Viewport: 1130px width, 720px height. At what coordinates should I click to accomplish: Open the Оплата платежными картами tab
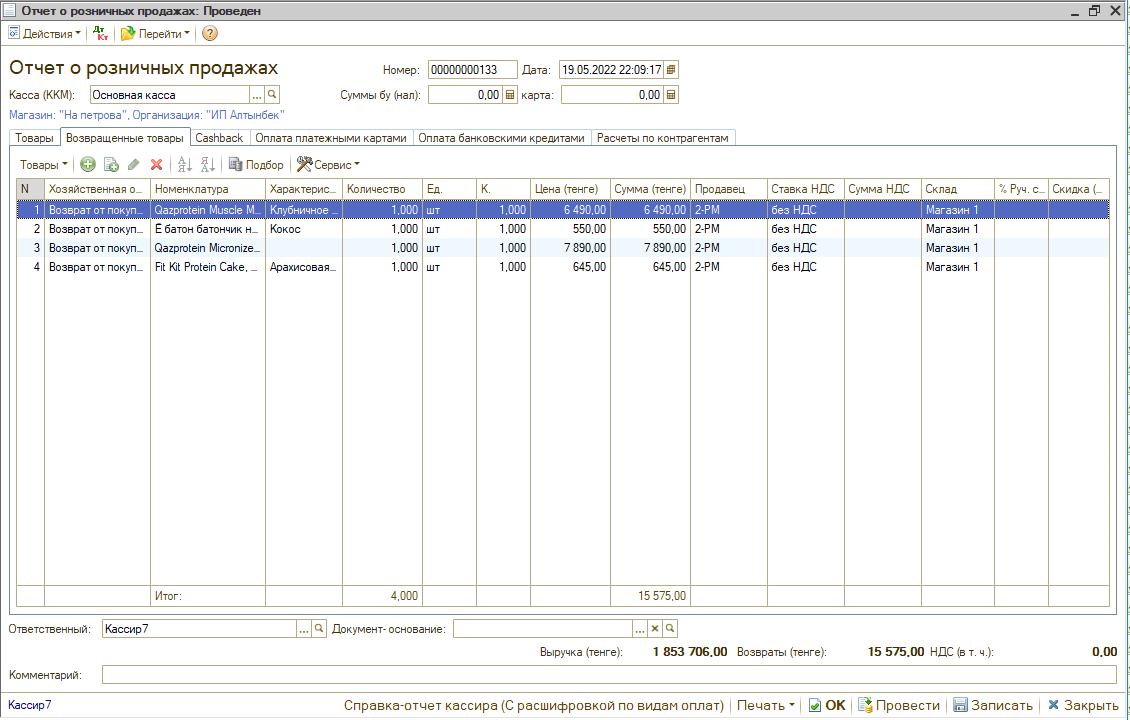point(330,138)
